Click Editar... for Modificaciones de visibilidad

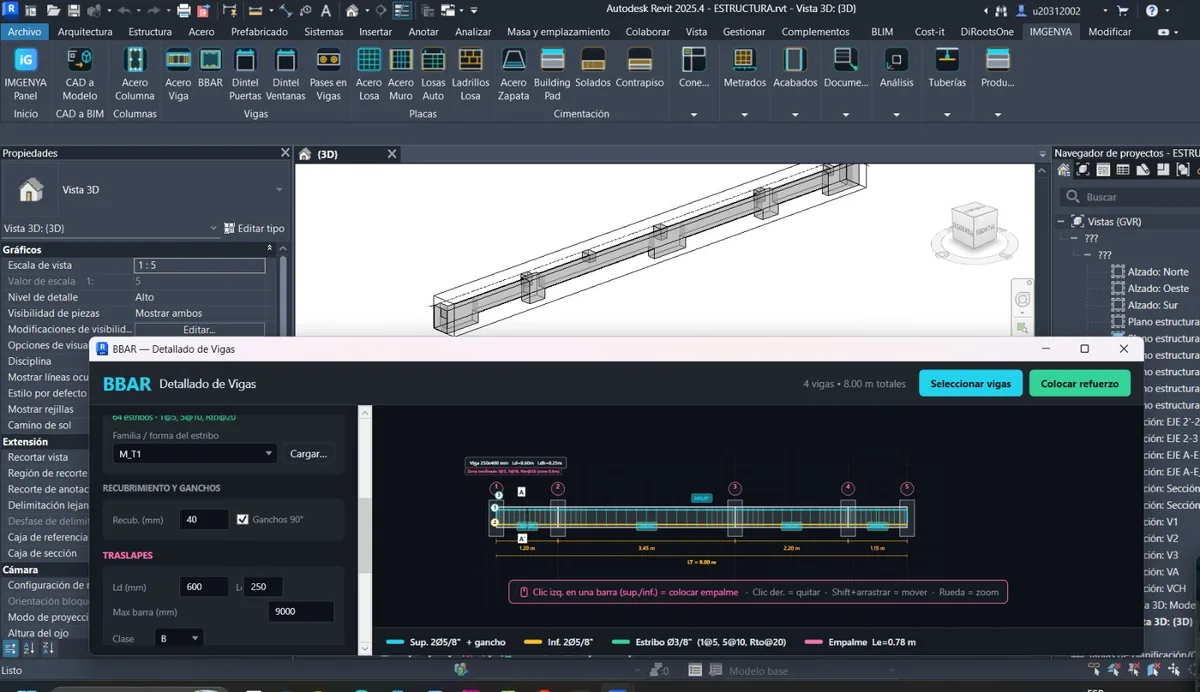(x=199, y=329)
